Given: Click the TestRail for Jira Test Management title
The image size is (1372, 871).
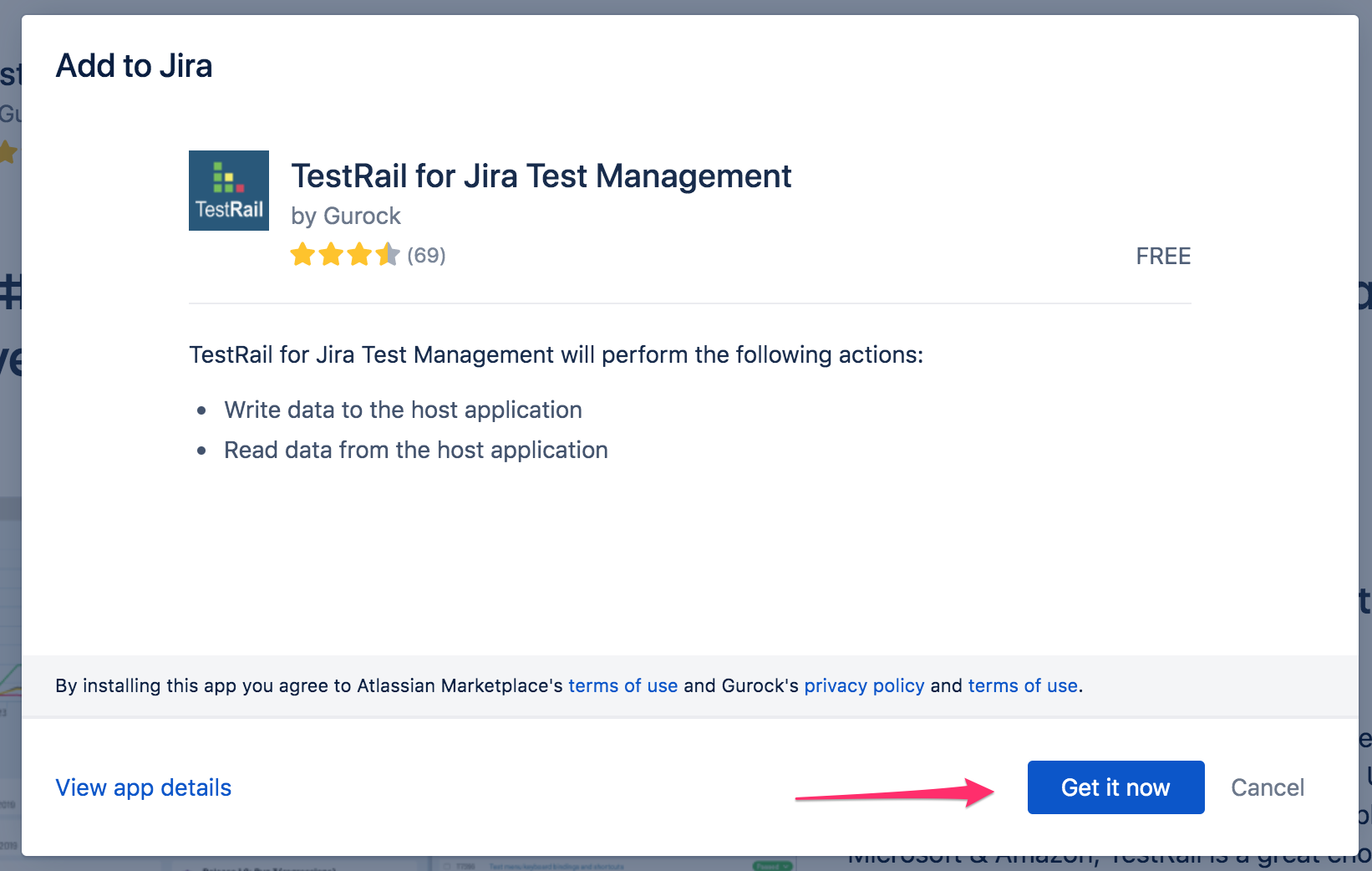Looking at the screenshot, I should coord(541,176).
